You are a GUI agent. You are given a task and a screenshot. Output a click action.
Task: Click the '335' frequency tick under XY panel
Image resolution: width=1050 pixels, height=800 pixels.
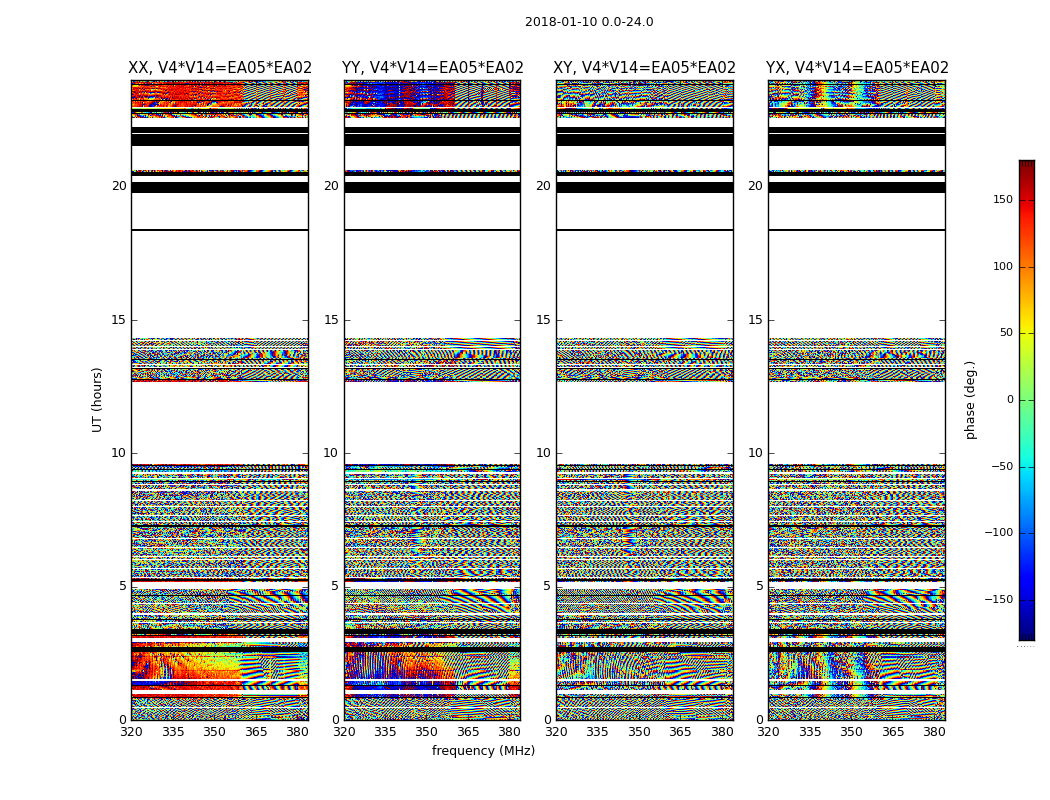pyautogui.click(x=597, y=732)
